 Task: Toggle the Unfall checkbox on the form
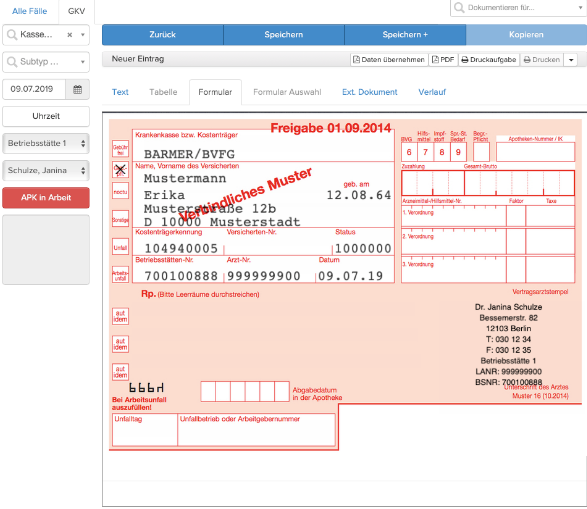(x=120, y=247)
